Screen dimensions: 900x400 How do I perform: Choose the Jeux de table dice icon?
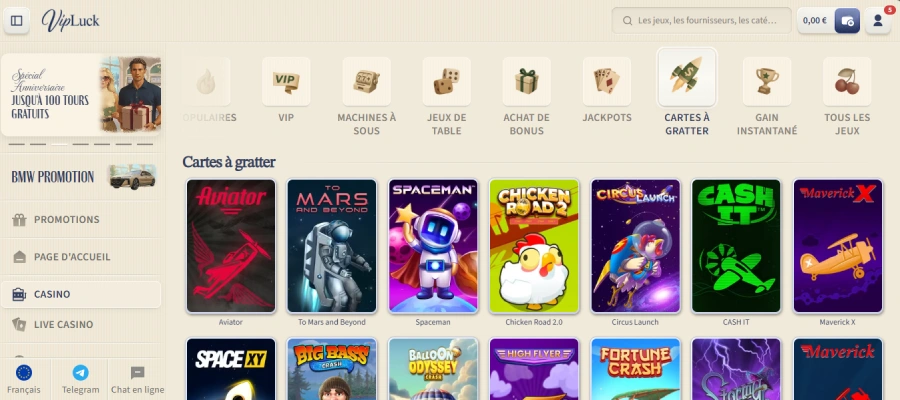click(x=447, y=81)
